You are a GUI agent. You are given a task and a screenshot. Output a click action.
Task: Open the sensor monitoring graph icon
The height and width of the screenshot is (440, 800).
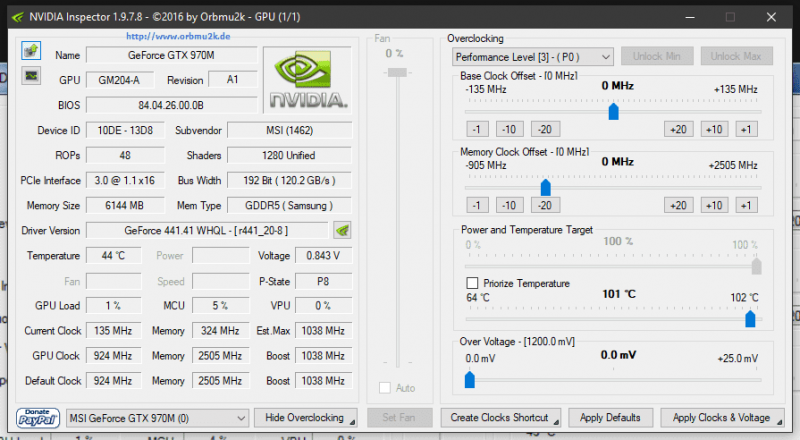[x=31, y=76]
